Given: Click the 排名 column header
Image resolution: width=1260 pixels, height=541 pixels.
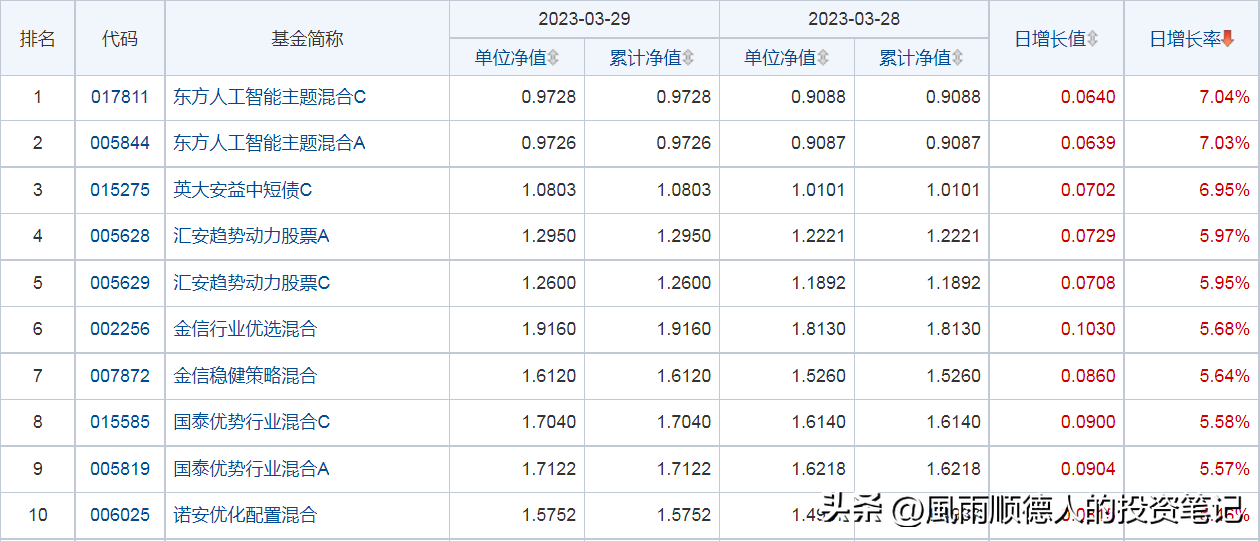Looking at the screenshot, I should point(38,39).
